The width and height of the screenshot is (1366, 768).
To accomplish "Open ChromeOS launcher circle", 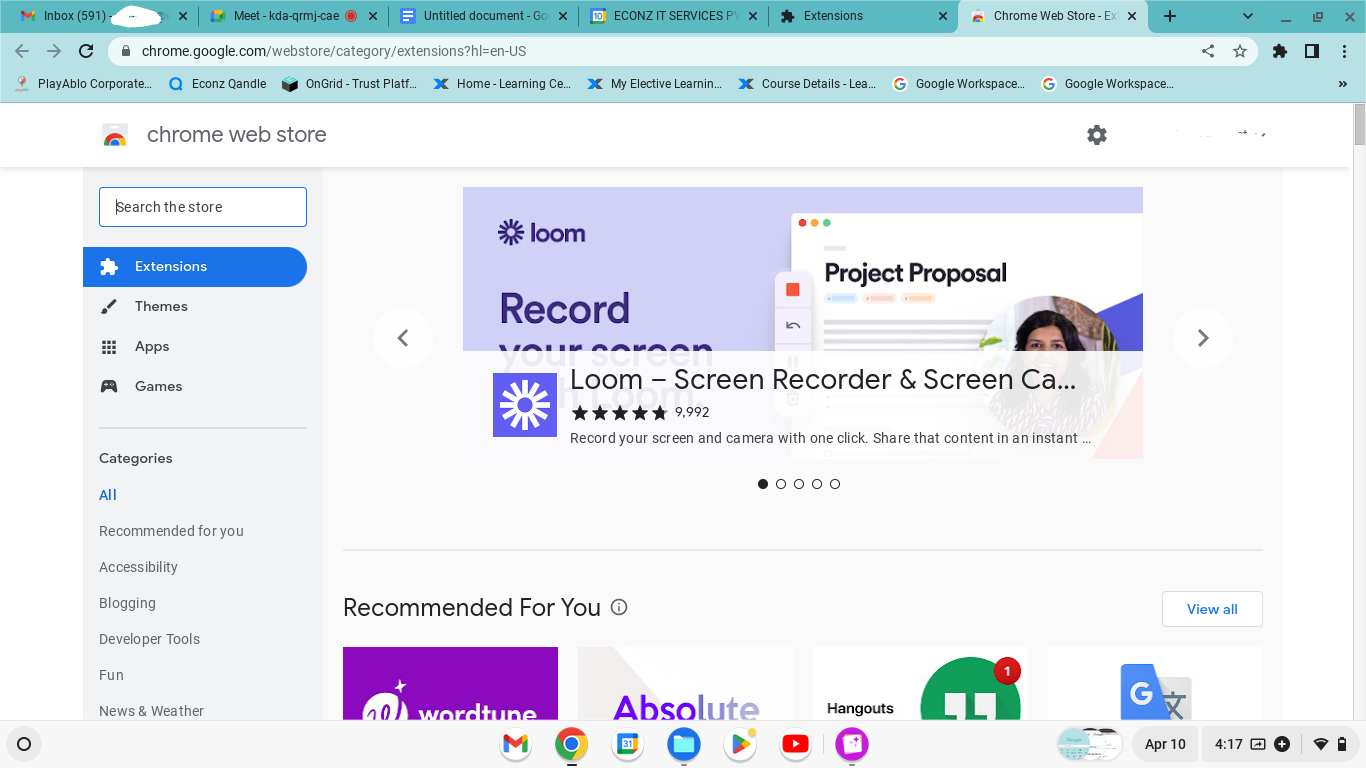I will coord(24,744).
